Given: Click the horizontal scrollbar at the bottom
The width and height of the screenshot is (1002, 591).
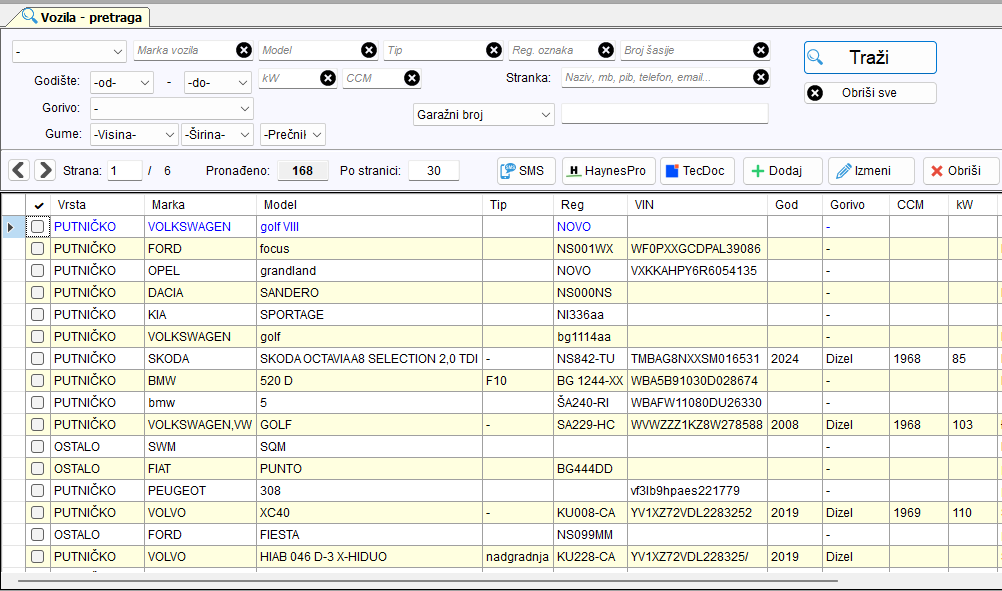Looking at the screenshot, I should pos(428,581).
